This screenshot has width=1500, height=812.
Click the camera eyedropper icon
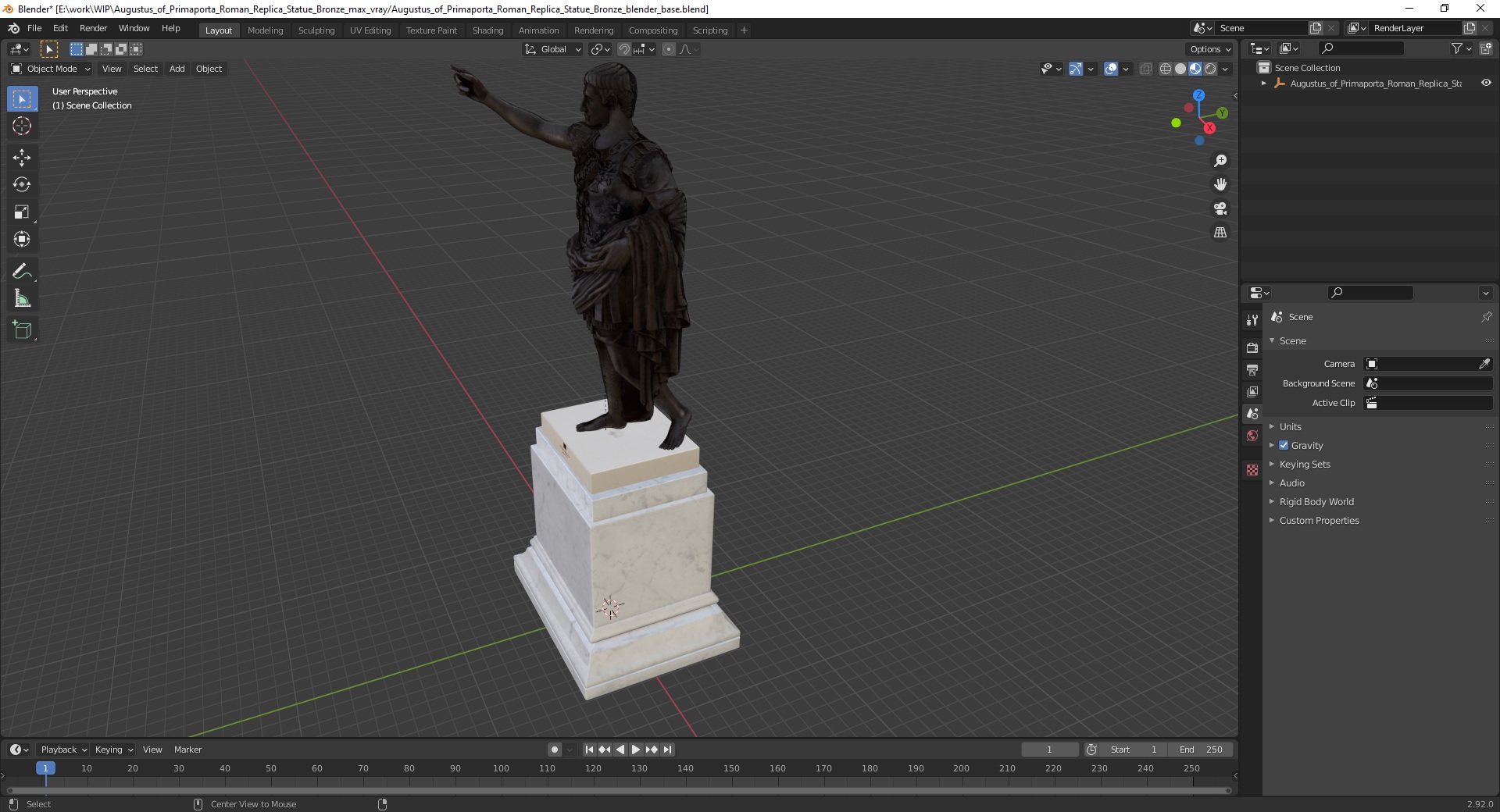point(1484,364)
